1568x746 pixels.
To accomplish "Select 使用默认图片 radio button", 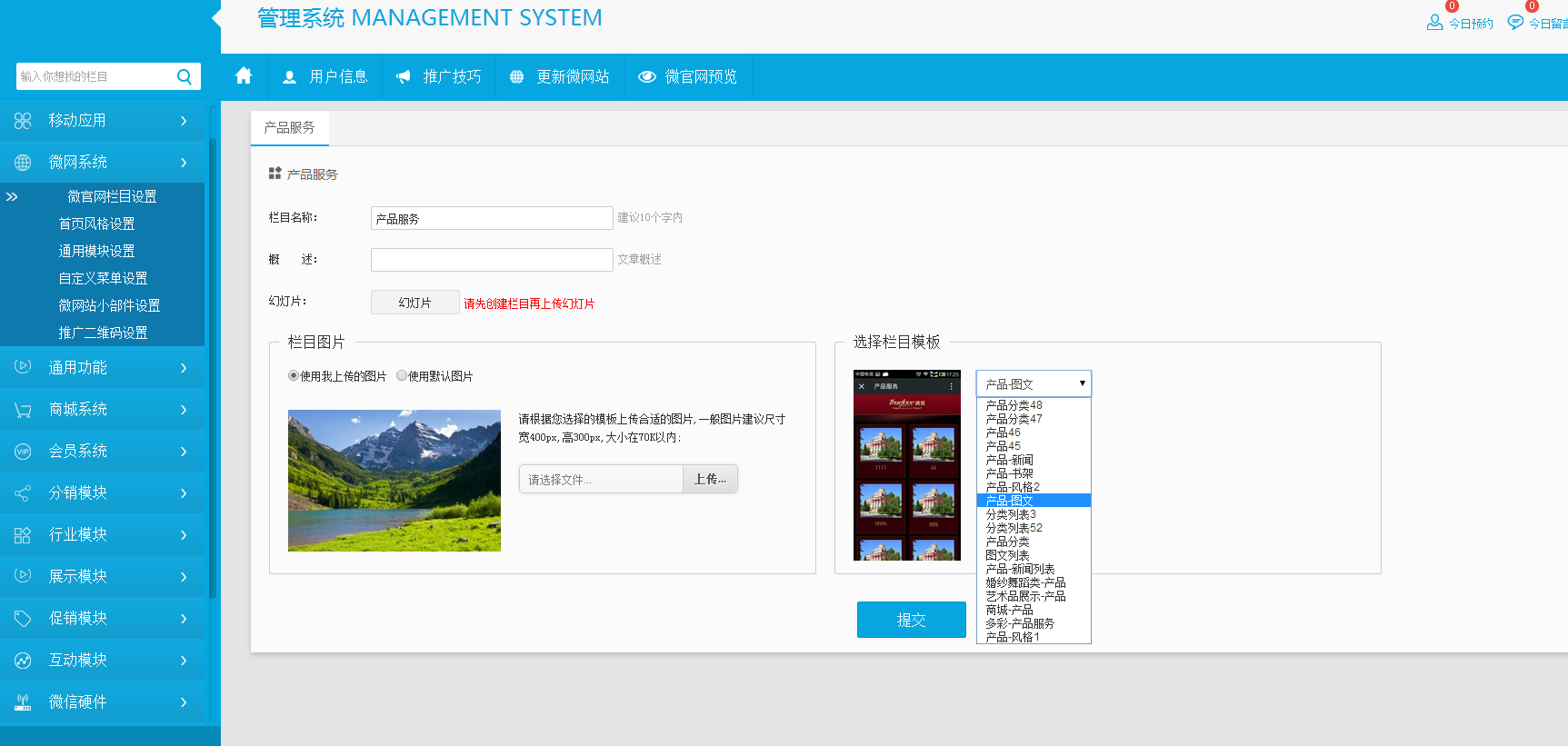I will 402,375.
